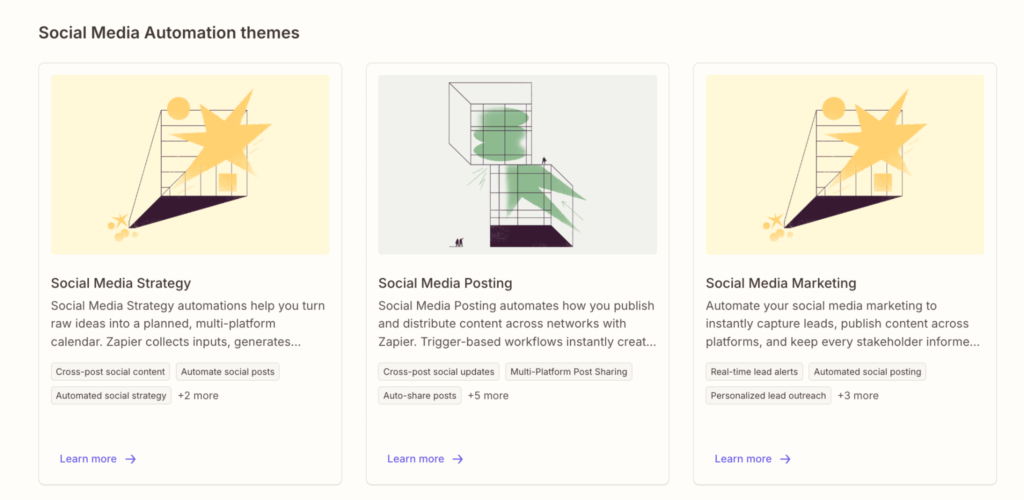Viewport: 1024px width, 500px height.
Task: Select the Auto-share posts tag
Action: point(420,396)
